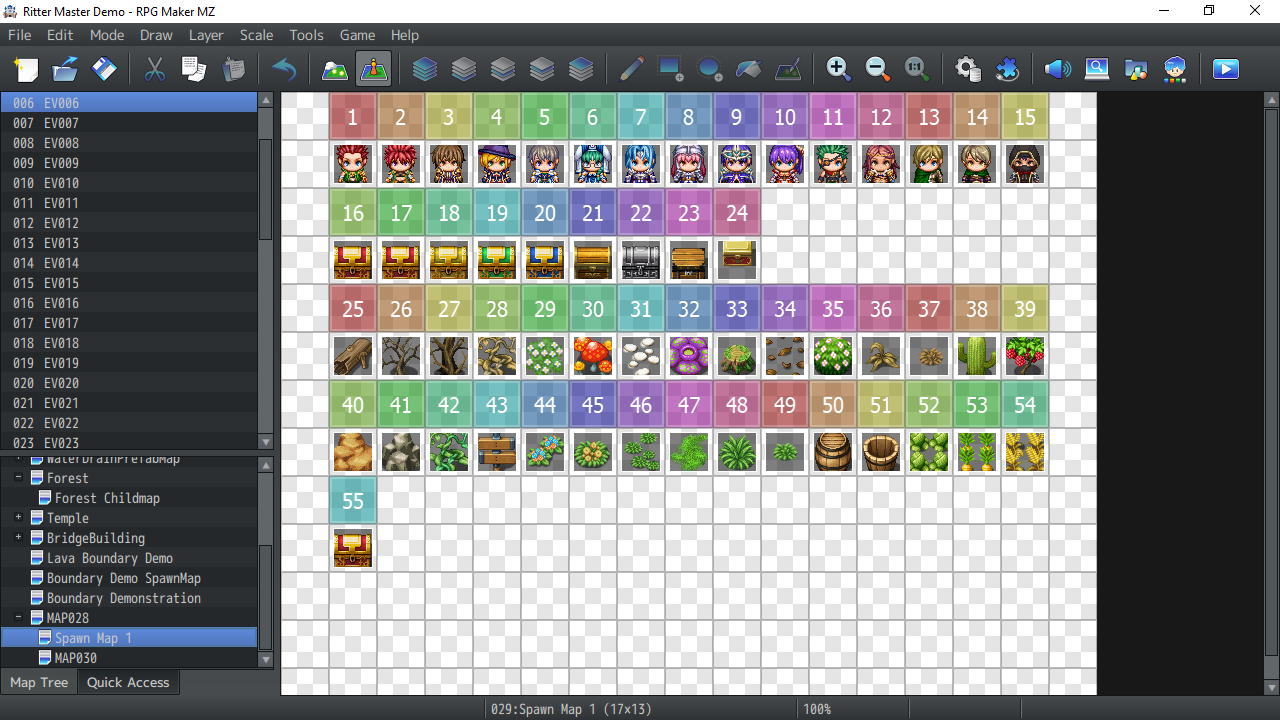Zoom out of the map

coord(877,69)
